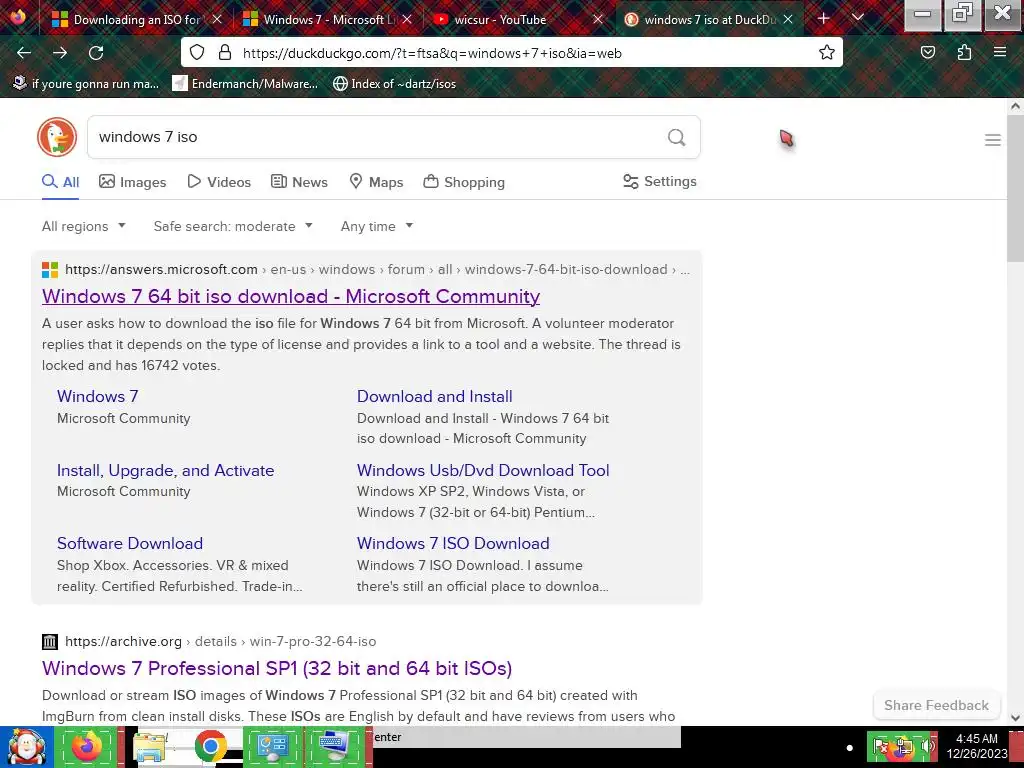Open the 'Windows 7 ISO Download' sitelink
The height and width of the screenshot is (768, 1024).
(453, 543)
